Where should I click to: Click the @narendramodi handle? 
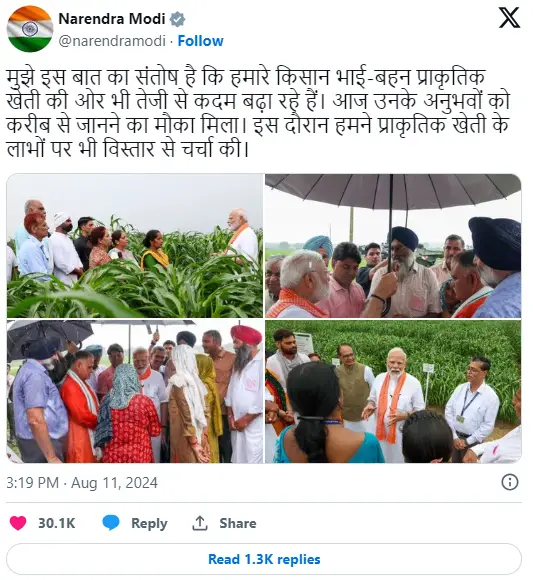(x=112, y=41)
